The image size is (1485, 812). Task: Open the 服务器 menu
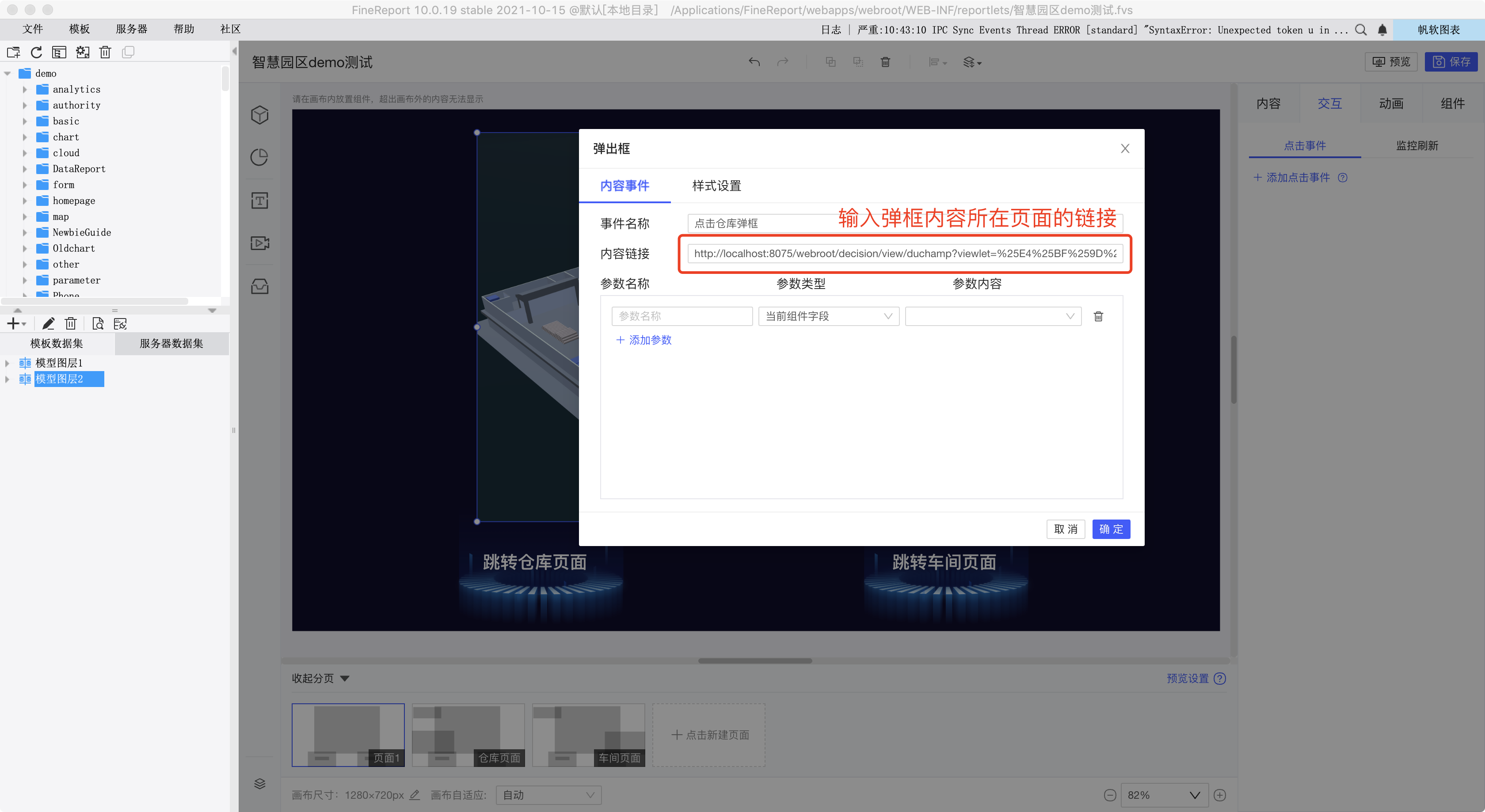click(131, 29)
